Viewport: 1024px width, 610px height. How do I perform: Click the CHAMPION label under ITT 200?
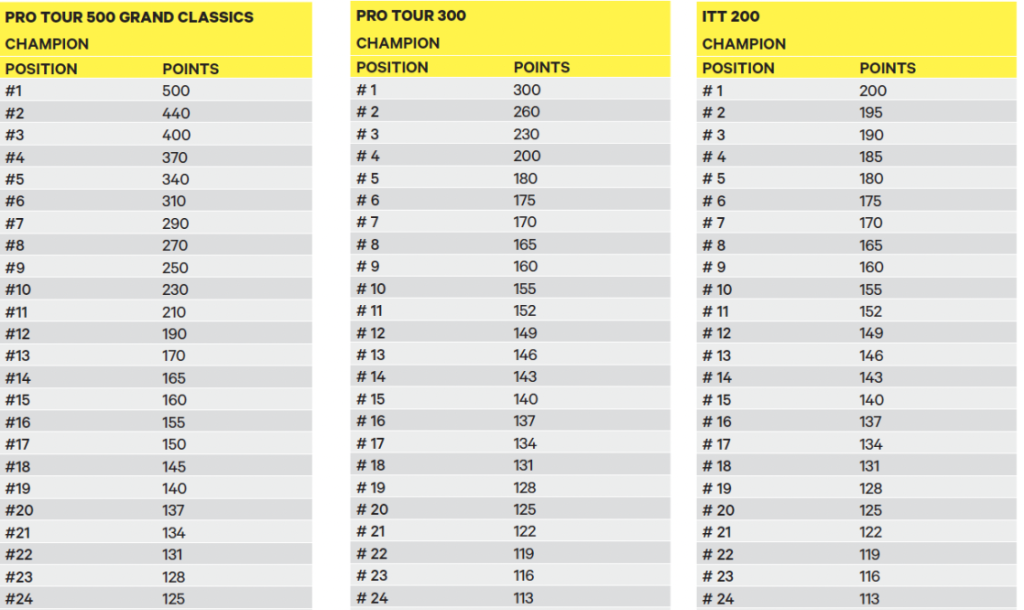[743, 44]
